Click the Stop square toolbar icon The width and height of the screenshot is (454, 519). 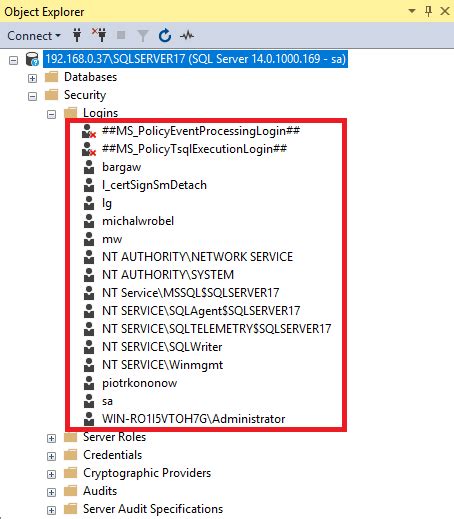tap(121, 35)
